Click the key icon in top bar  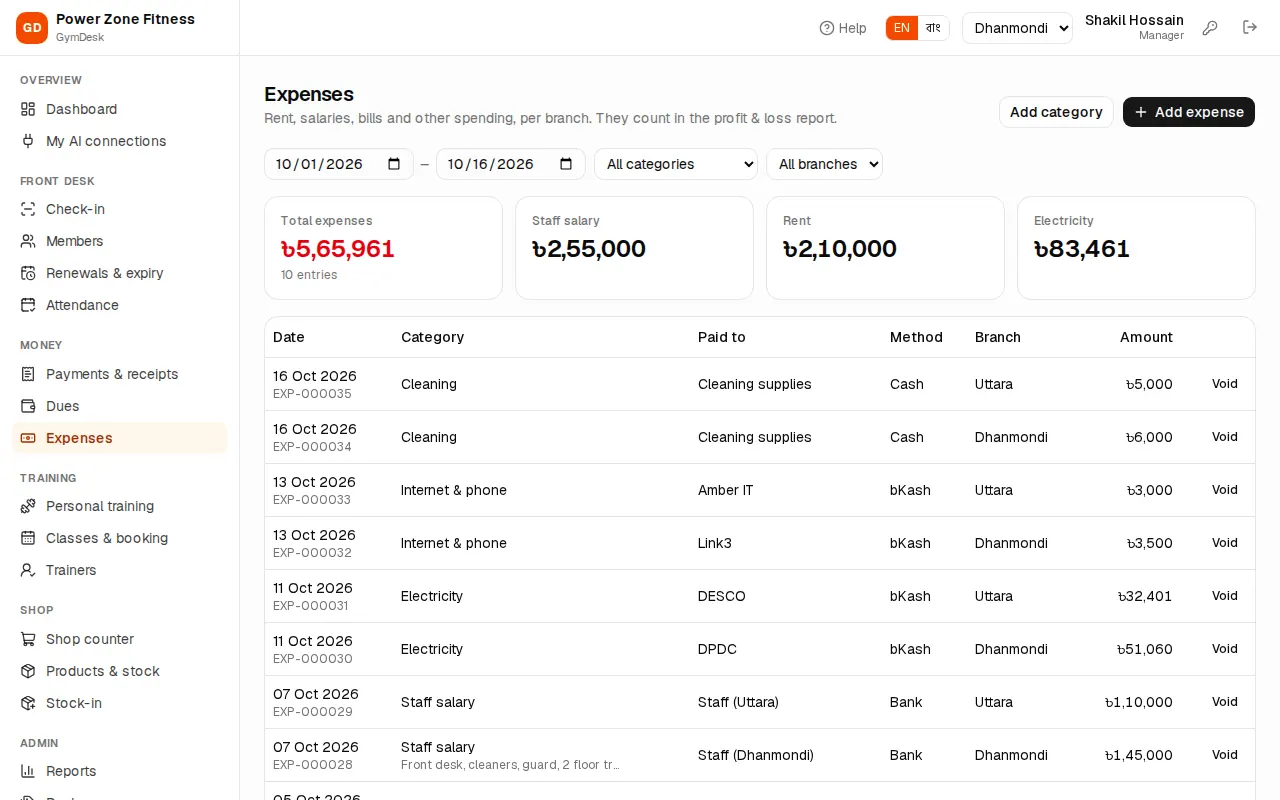click(x=1210, y=28)
